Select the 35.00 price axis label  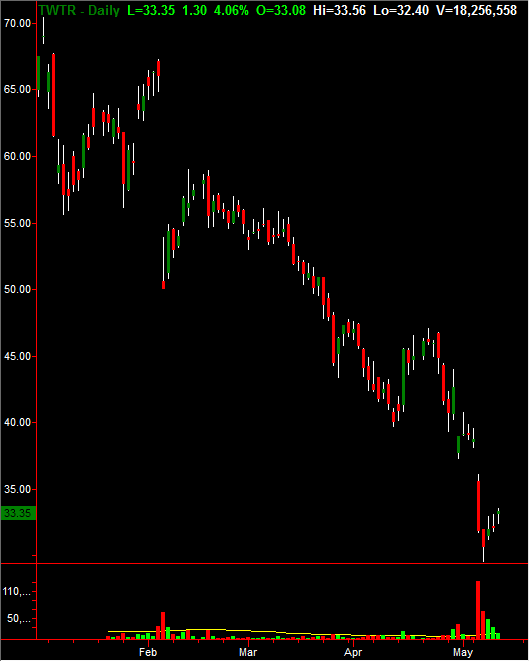(x=18, y=489)
